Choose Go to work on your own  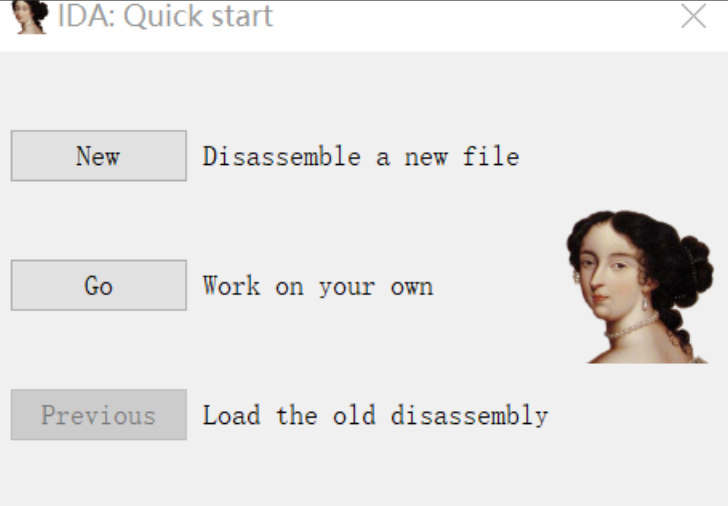pyautogui.click(x=99, y=285)
